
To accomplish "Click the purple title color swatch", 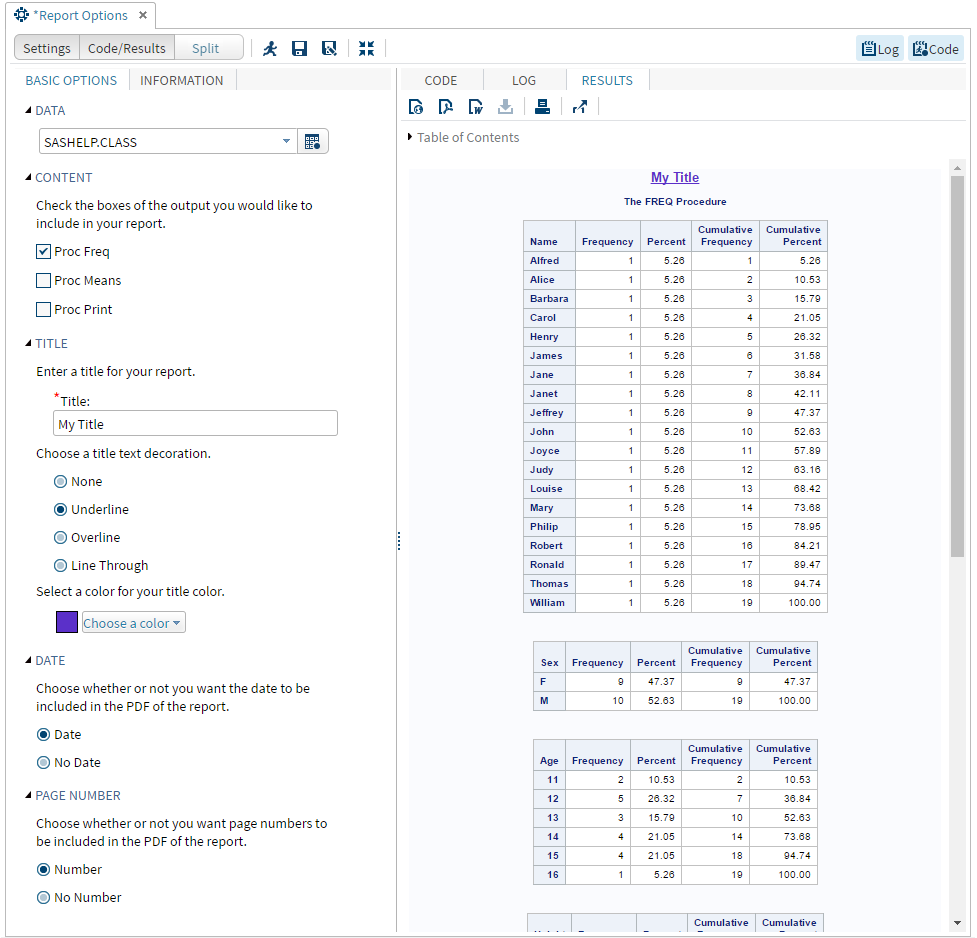I will [x=67, y=623].
